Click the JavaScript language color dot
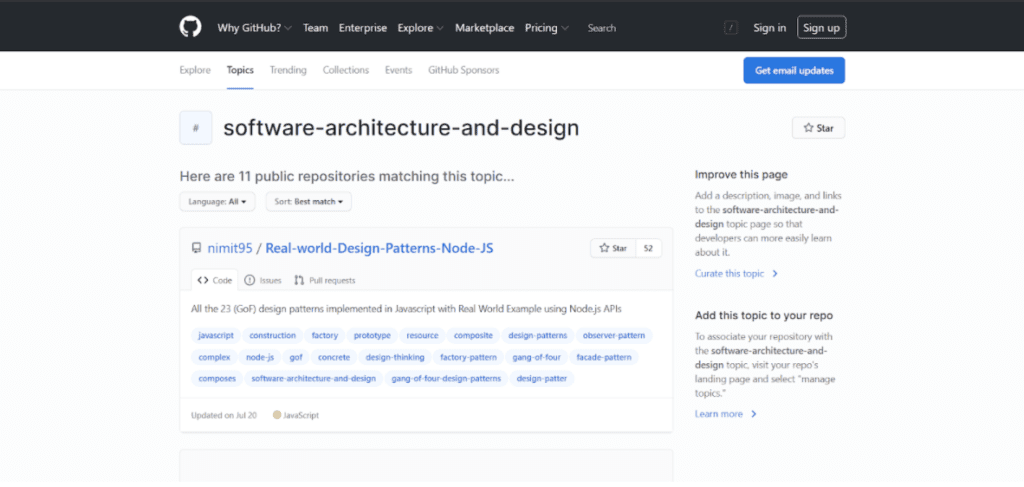The height and width of the screenshot is (487, 1024). (277, 415)
